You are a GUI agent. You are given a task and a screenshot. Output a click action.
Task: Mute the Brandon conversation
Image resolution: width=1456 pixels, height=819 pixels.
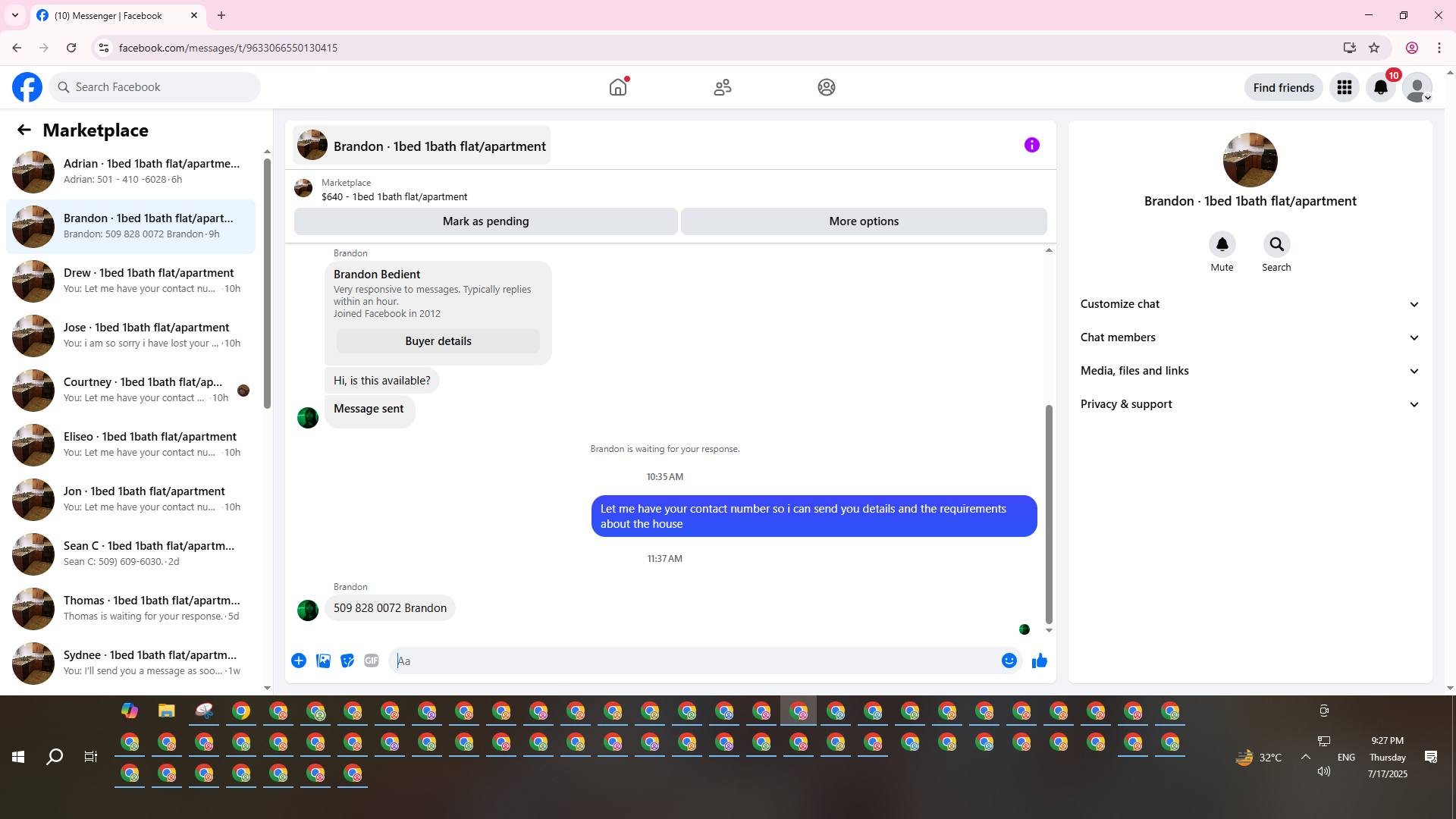pos(1222,244)
